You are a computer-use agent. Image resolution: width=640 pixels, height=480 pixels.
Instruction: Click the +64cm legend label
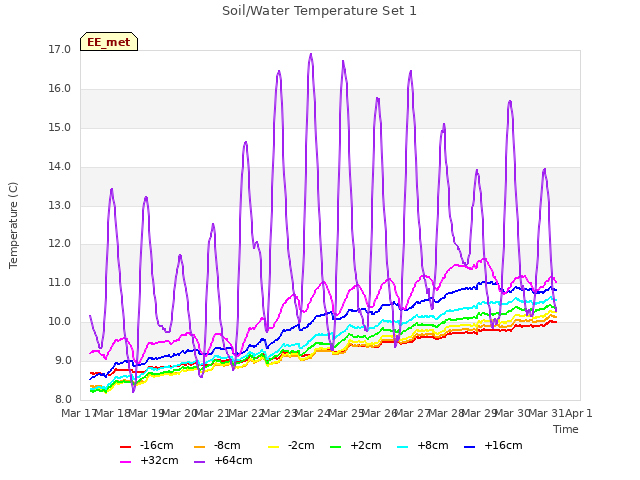tap(233, 460)
